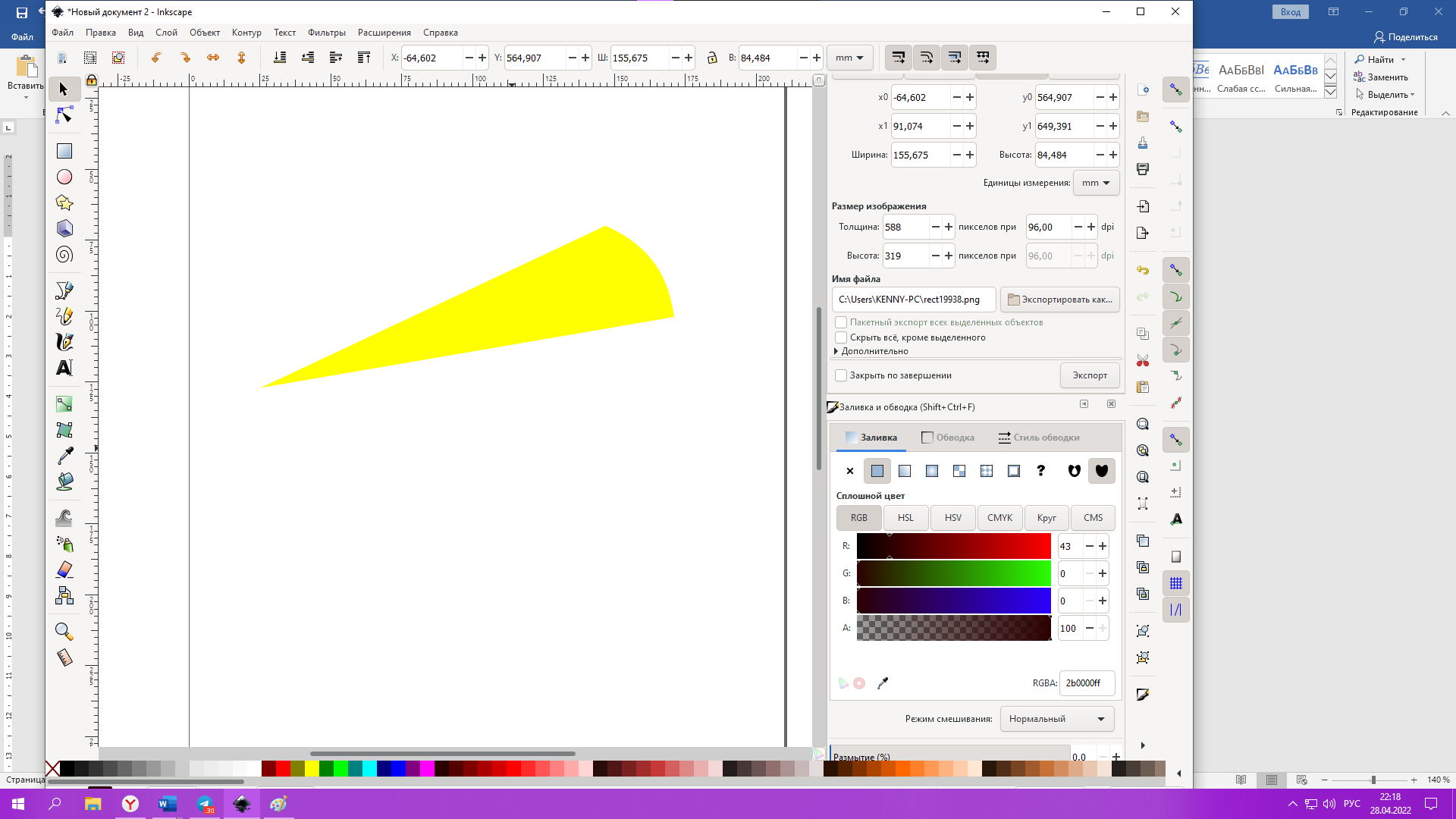Activate the Connector tool

(x=64, y=595)
